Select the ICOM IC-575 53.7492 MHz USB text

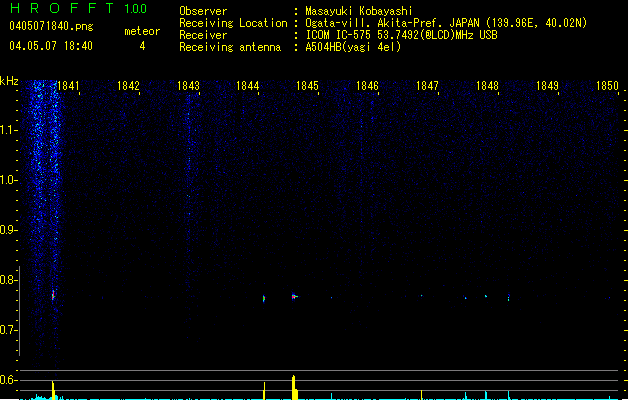pos(401,35)
